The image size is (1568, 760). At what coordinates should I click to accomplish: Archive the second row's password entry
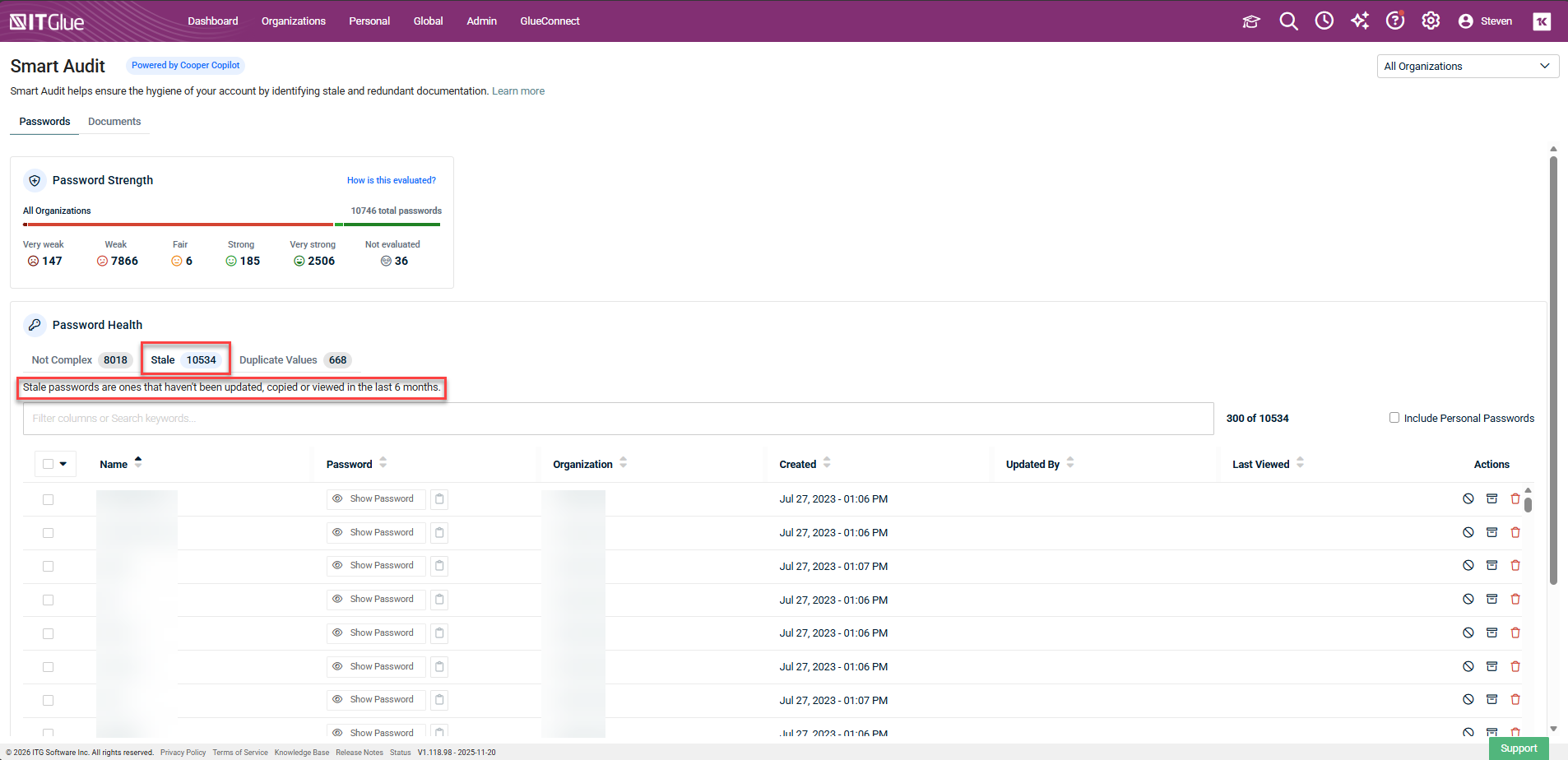point(1491,533)
